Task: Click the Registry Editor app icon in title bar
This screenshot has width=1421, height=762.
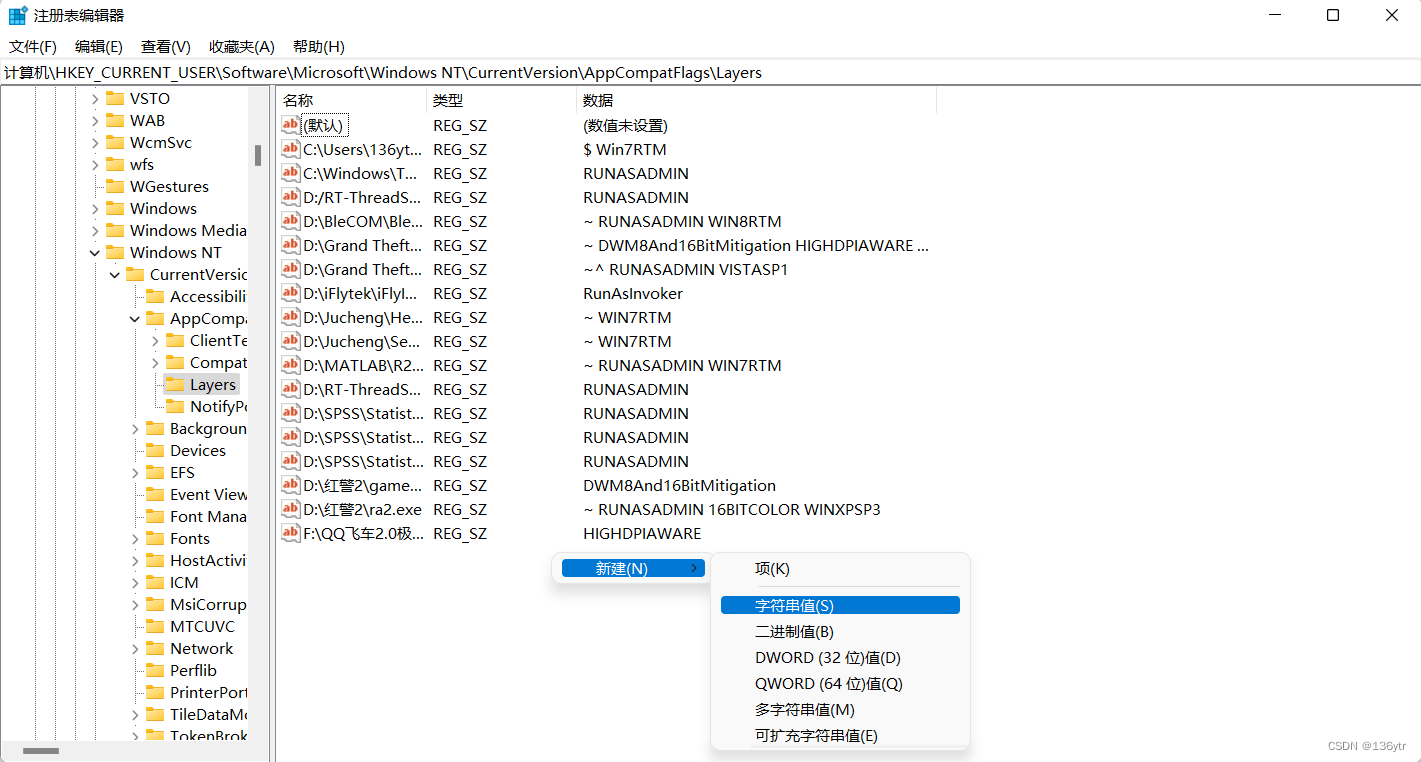Action: [x=18, y=15]
